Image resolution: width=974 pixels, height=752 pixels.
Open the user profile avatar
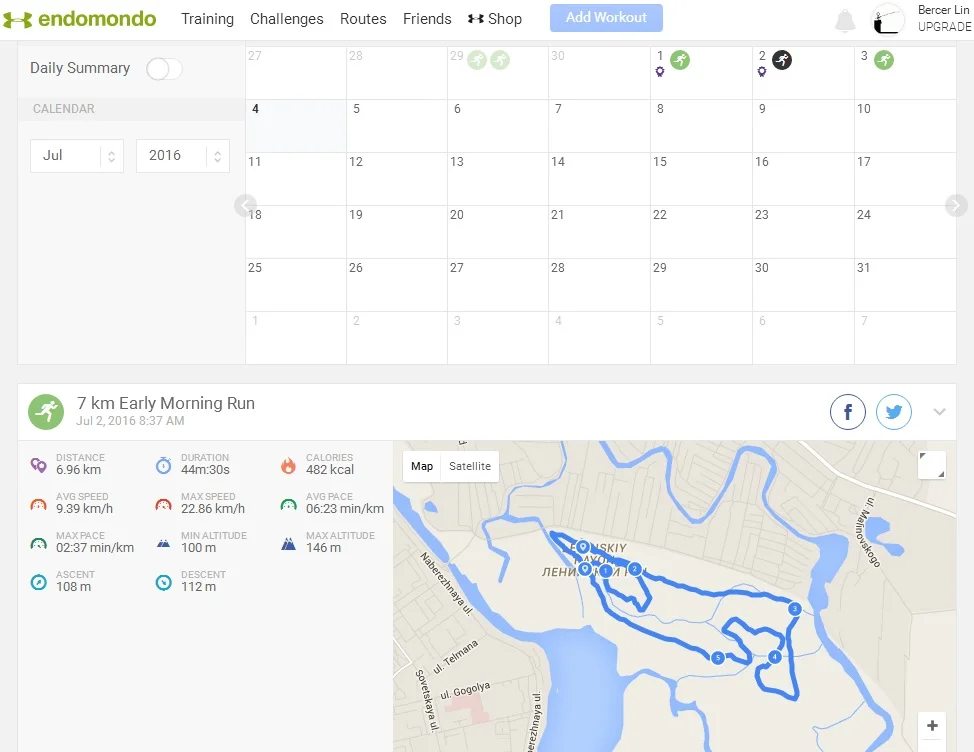[x=889, y=20]
